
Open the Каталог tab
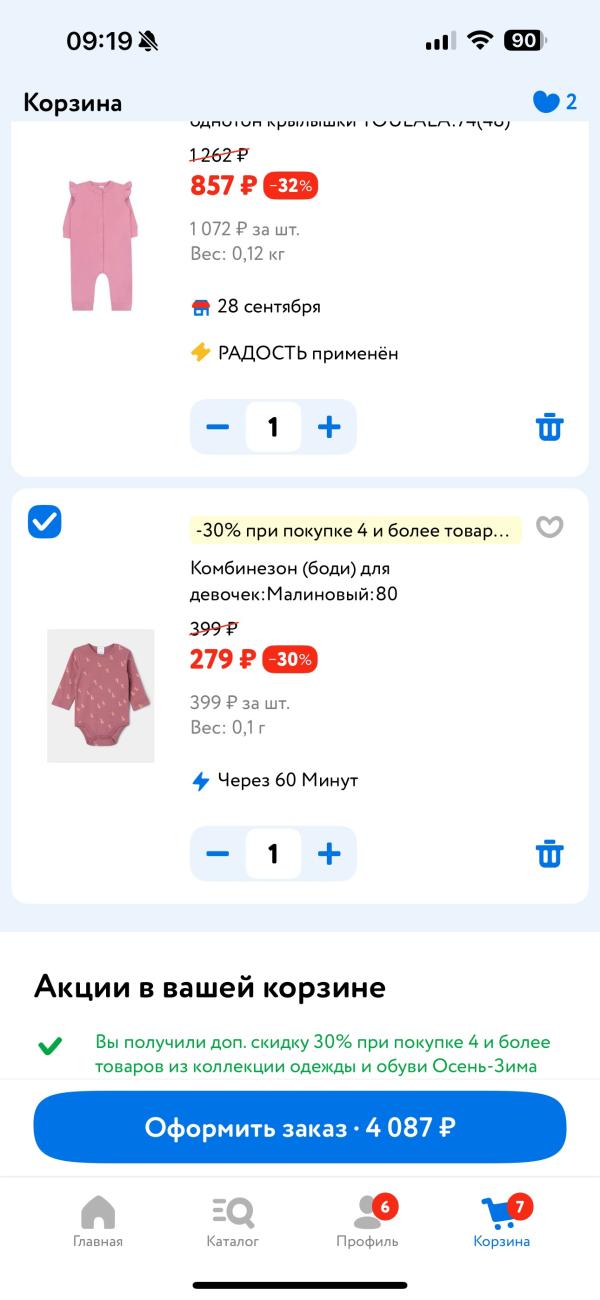(233, 1222)
